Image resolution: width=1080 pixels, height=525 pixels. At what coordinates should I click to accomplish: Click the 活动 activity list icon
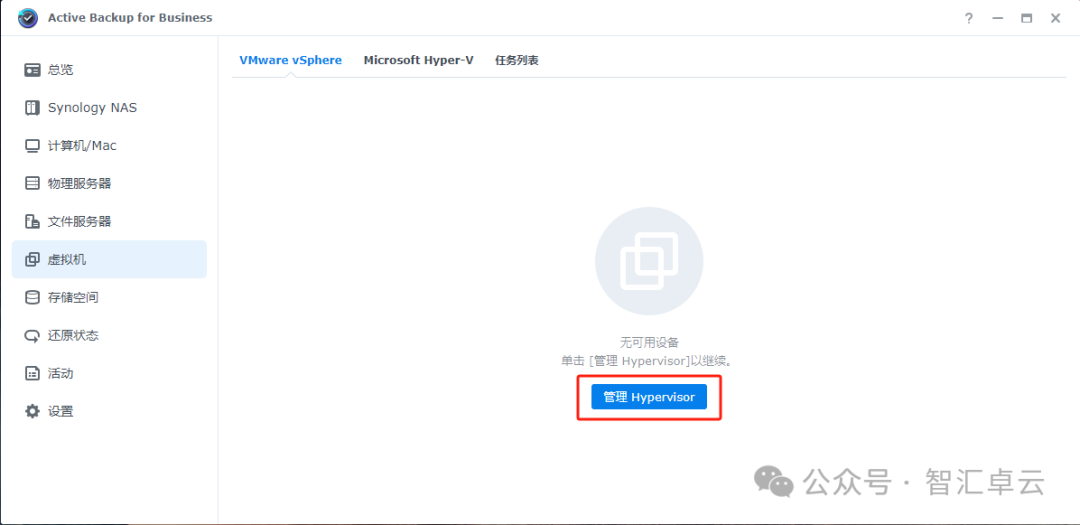(x=32, y=374)
